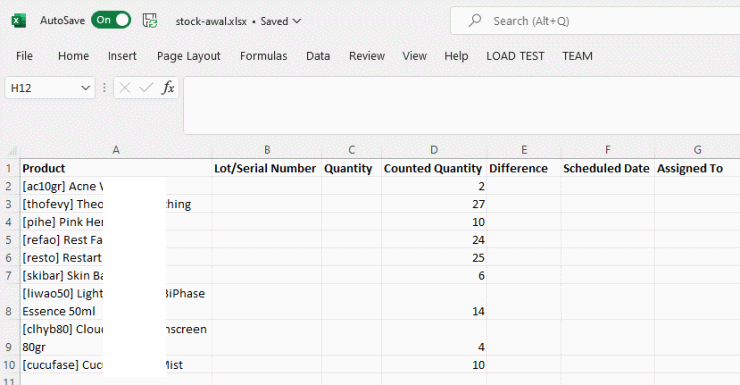
Task: Expand the Name Box dropdown arrow
Action: (85, 88)
